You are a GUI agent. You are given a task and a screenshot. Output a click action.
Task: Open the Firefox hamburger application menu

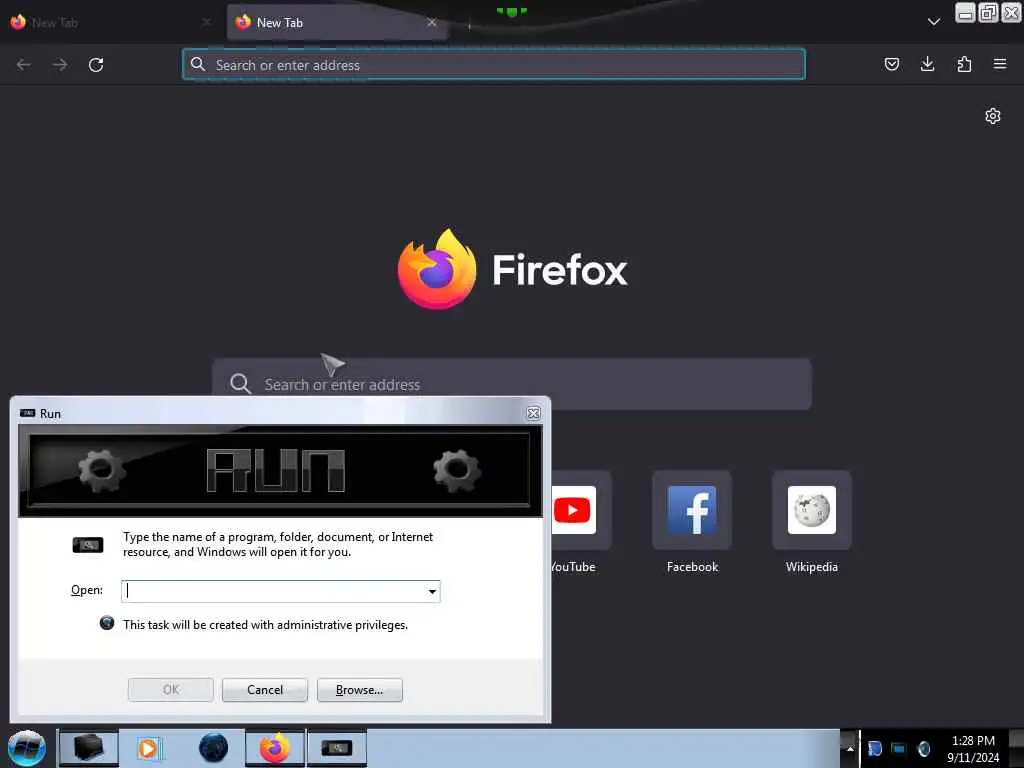[x=1000, y=64]
